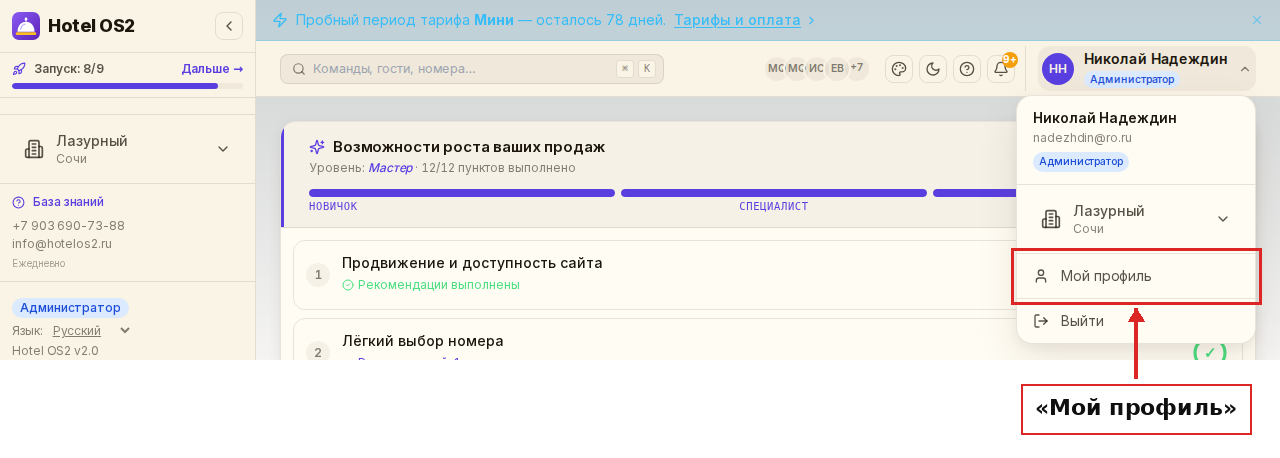Click the step 2 number badge
Image resolution: width=1280 pixels, height=458 pixels.
click(318, 351)
